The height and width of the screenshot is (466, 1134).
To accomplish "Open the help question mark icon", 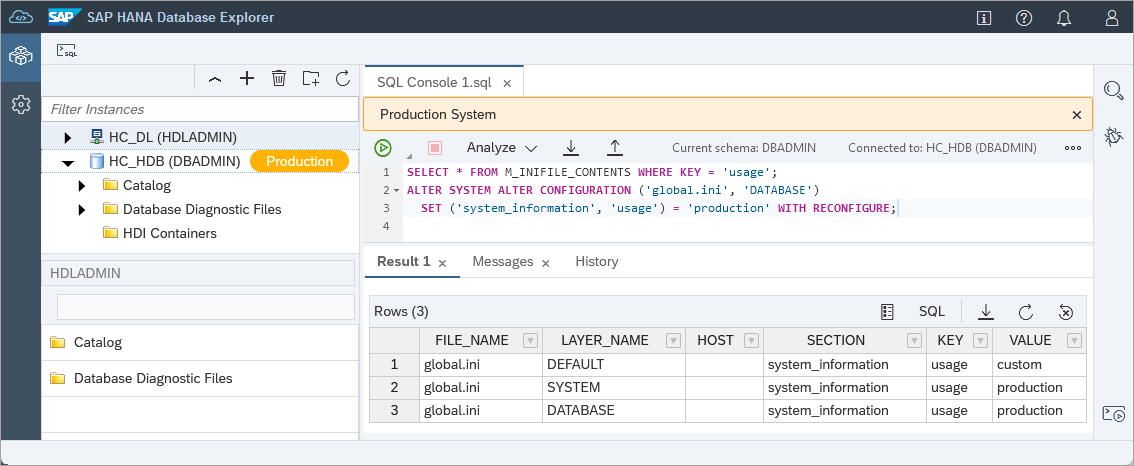I will pos(1023,18).
